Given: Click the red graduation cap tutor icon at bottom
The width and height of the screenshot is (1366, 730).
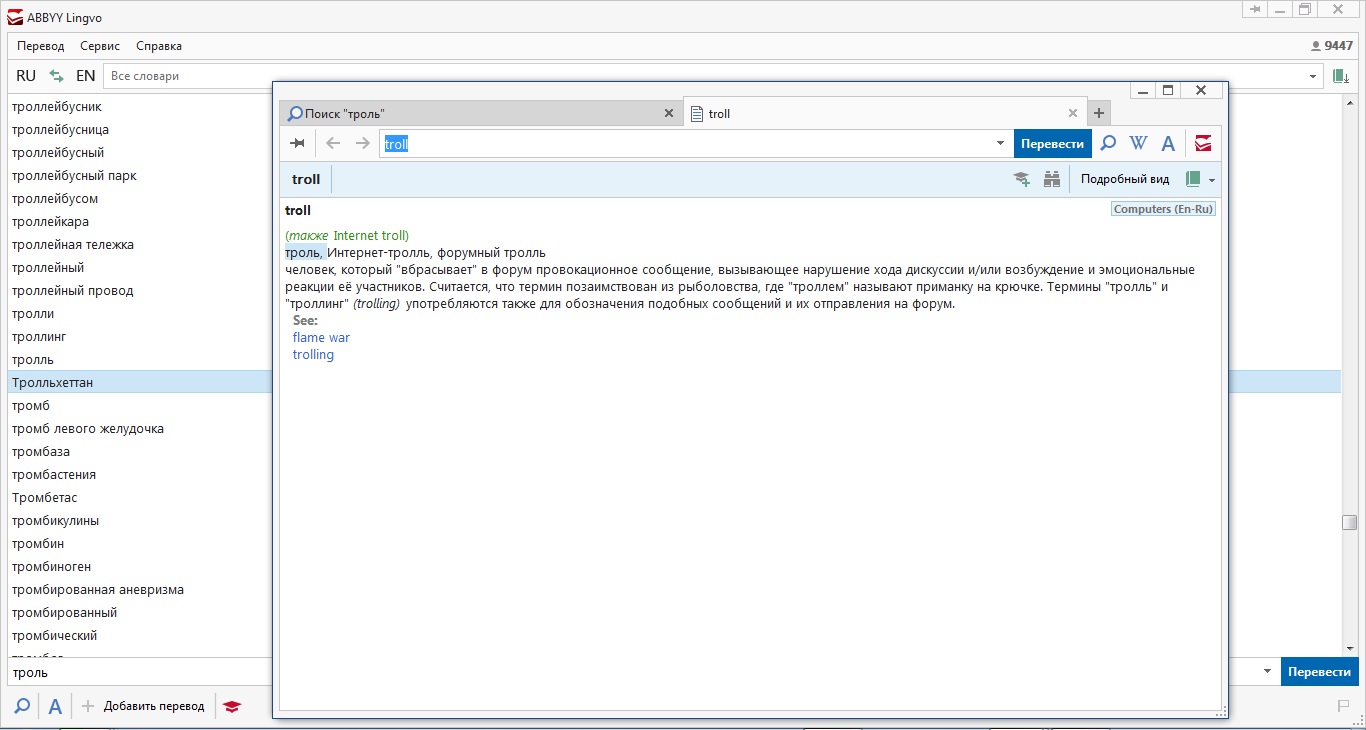Looking at the screenshot, I should [x=232, y=706].
